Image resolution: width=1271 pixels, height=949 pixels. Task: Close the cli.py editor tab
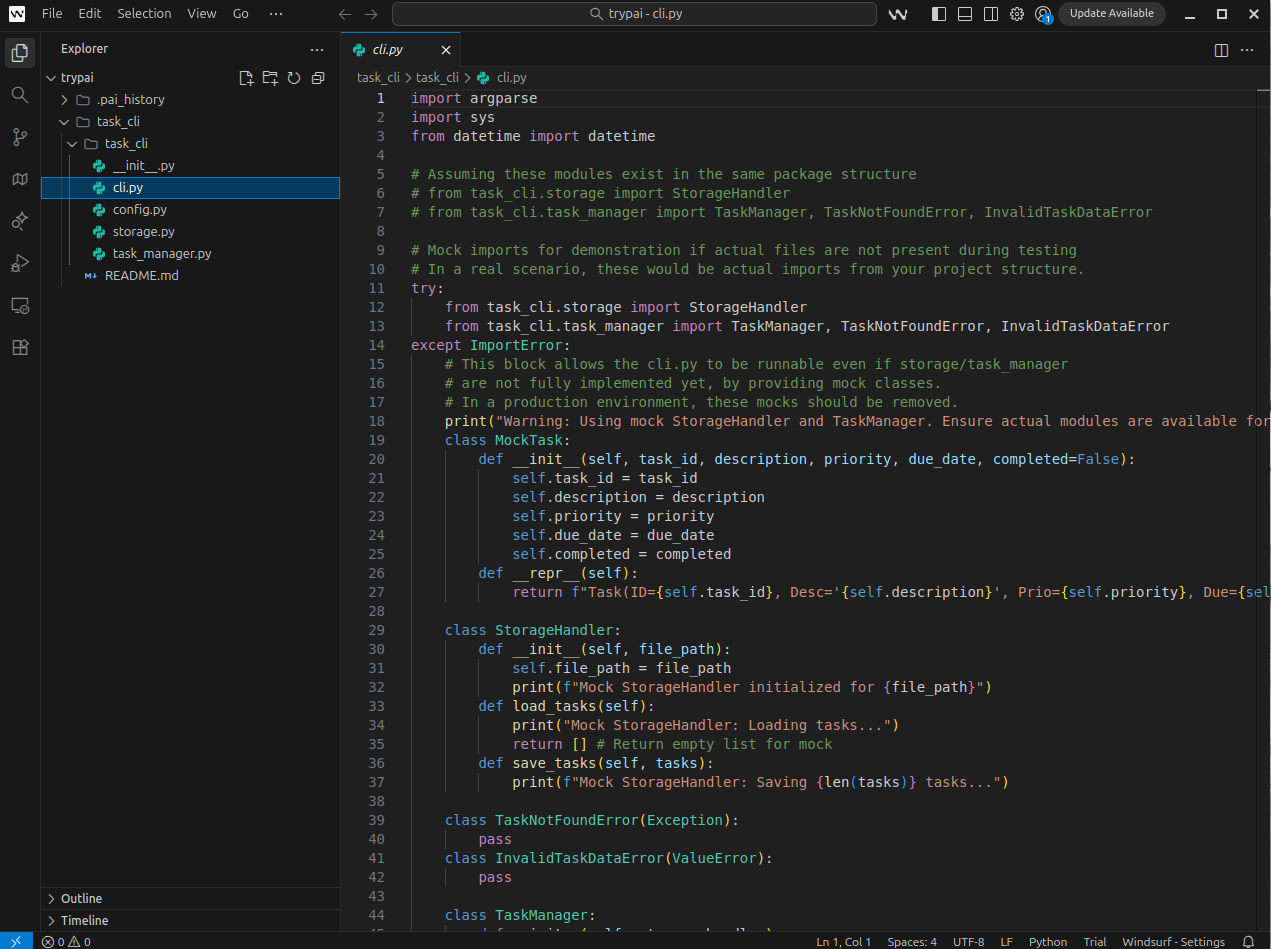tap(446, 50)
